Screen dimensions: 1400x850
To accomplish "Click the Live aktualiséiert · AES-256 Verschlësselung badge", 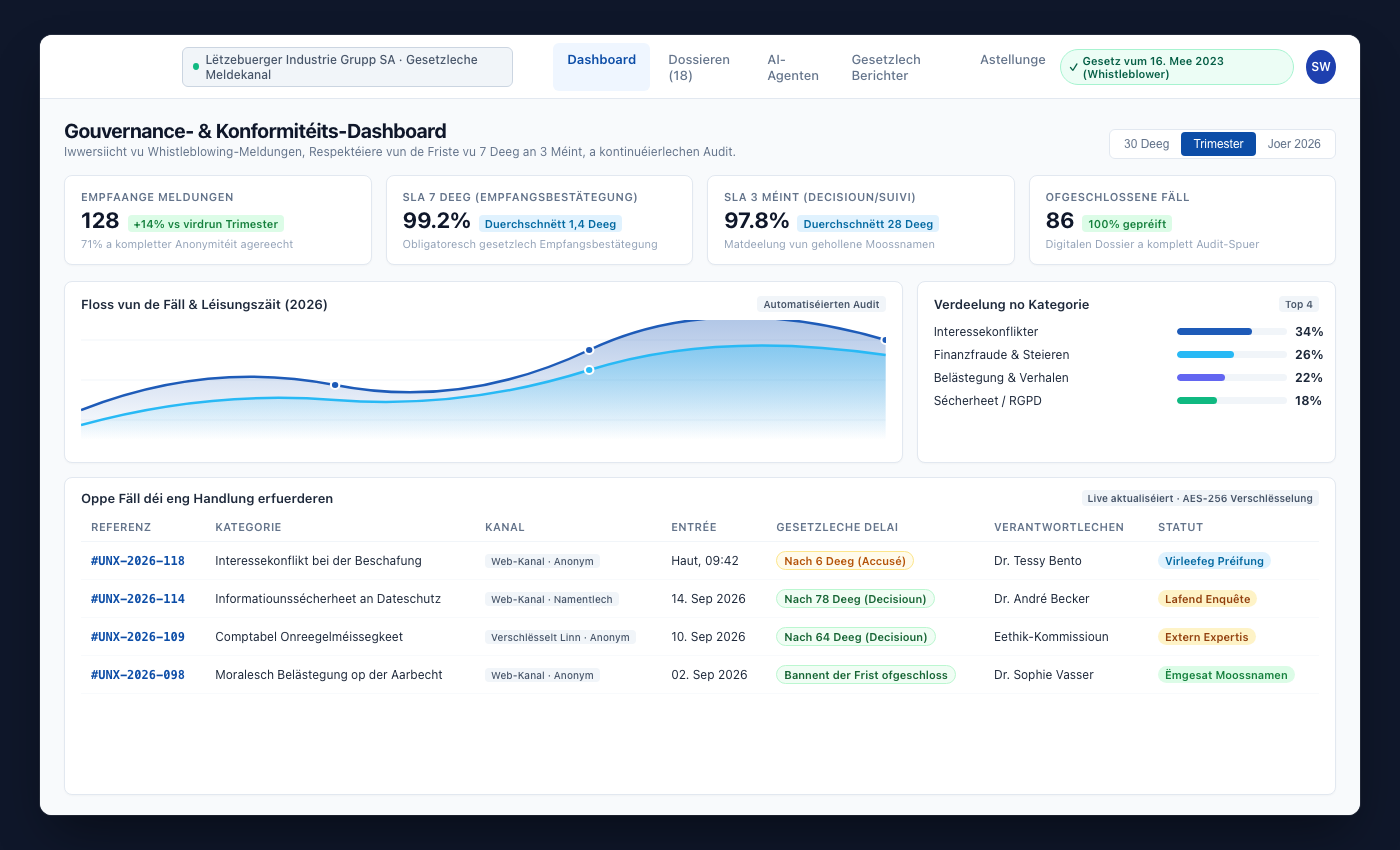I will 1200,498.
